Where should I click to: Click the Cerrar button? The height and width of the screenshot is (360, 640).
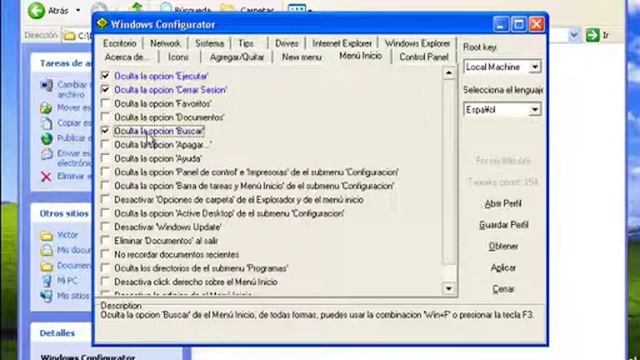tap(503, 289)
